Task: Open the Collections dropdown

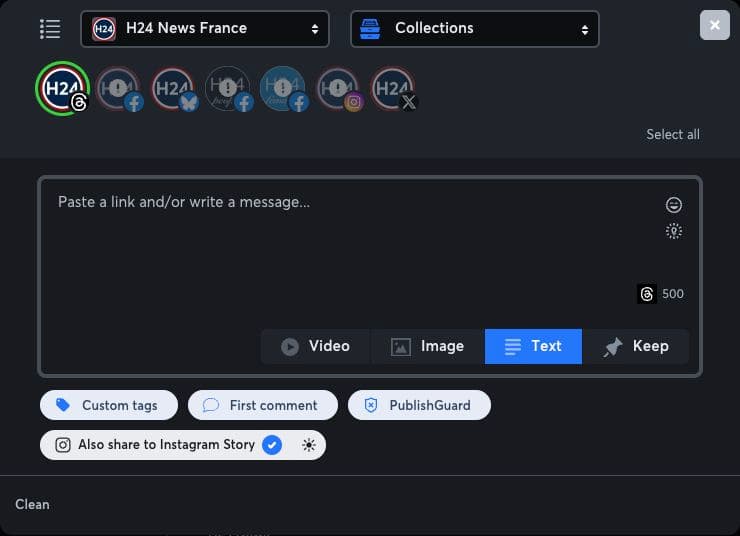Action: tap(475, 29)
